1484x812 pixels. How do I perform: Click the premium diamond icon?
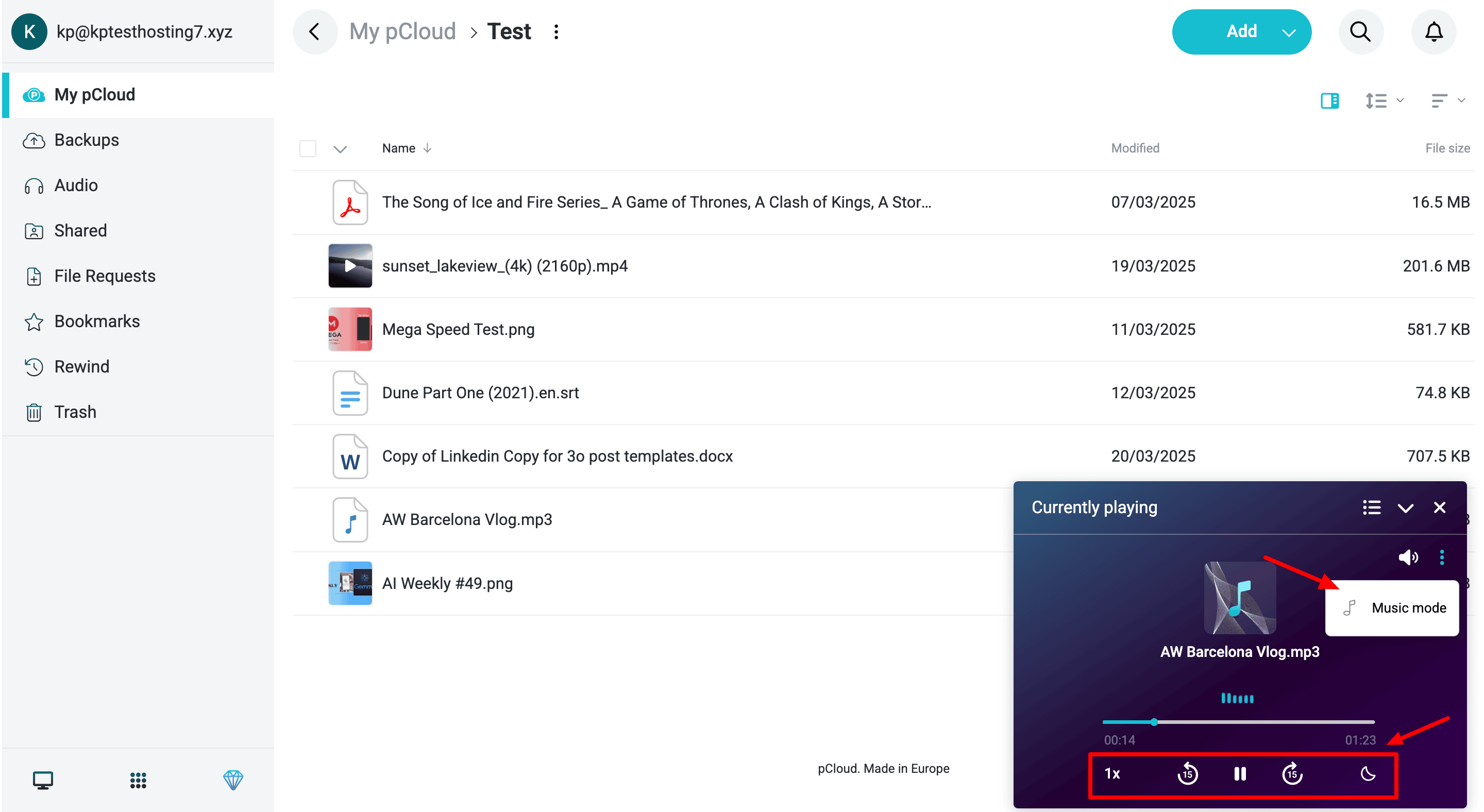(233, 781)
